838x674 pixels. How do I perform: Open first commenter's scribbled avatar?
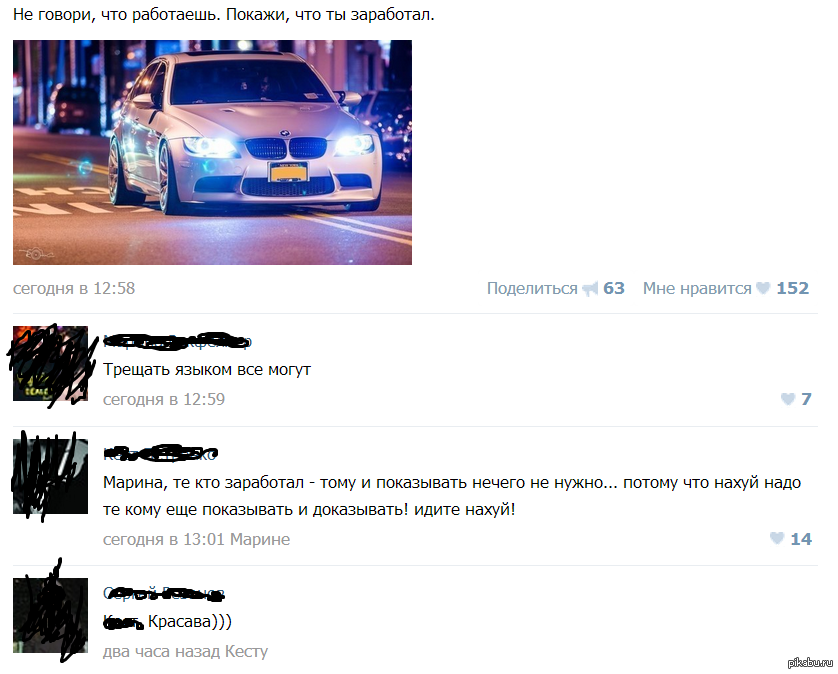pos(50,363)
